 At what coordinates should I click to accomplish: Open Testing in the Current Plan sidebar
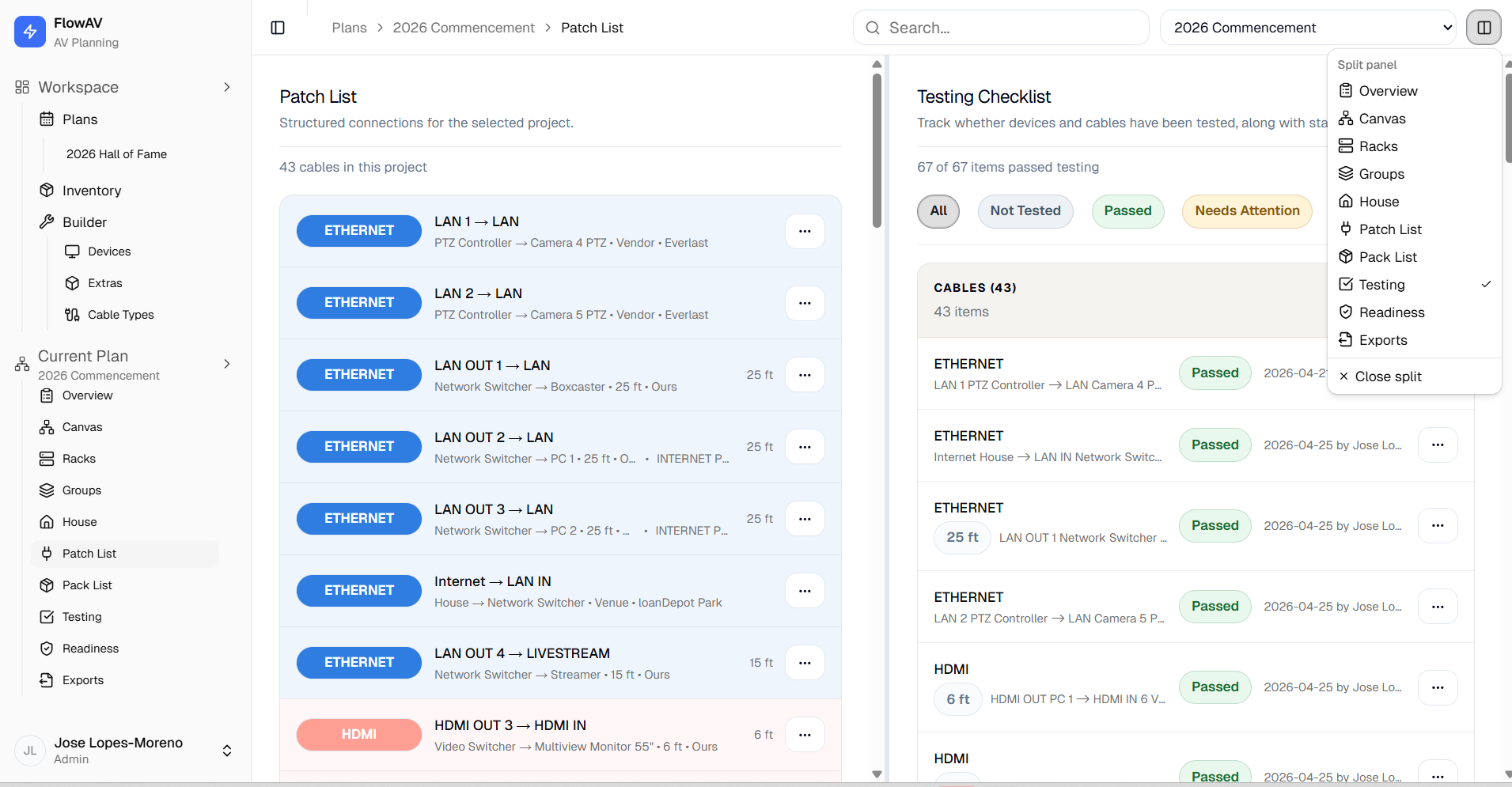[x=81, y=617]
